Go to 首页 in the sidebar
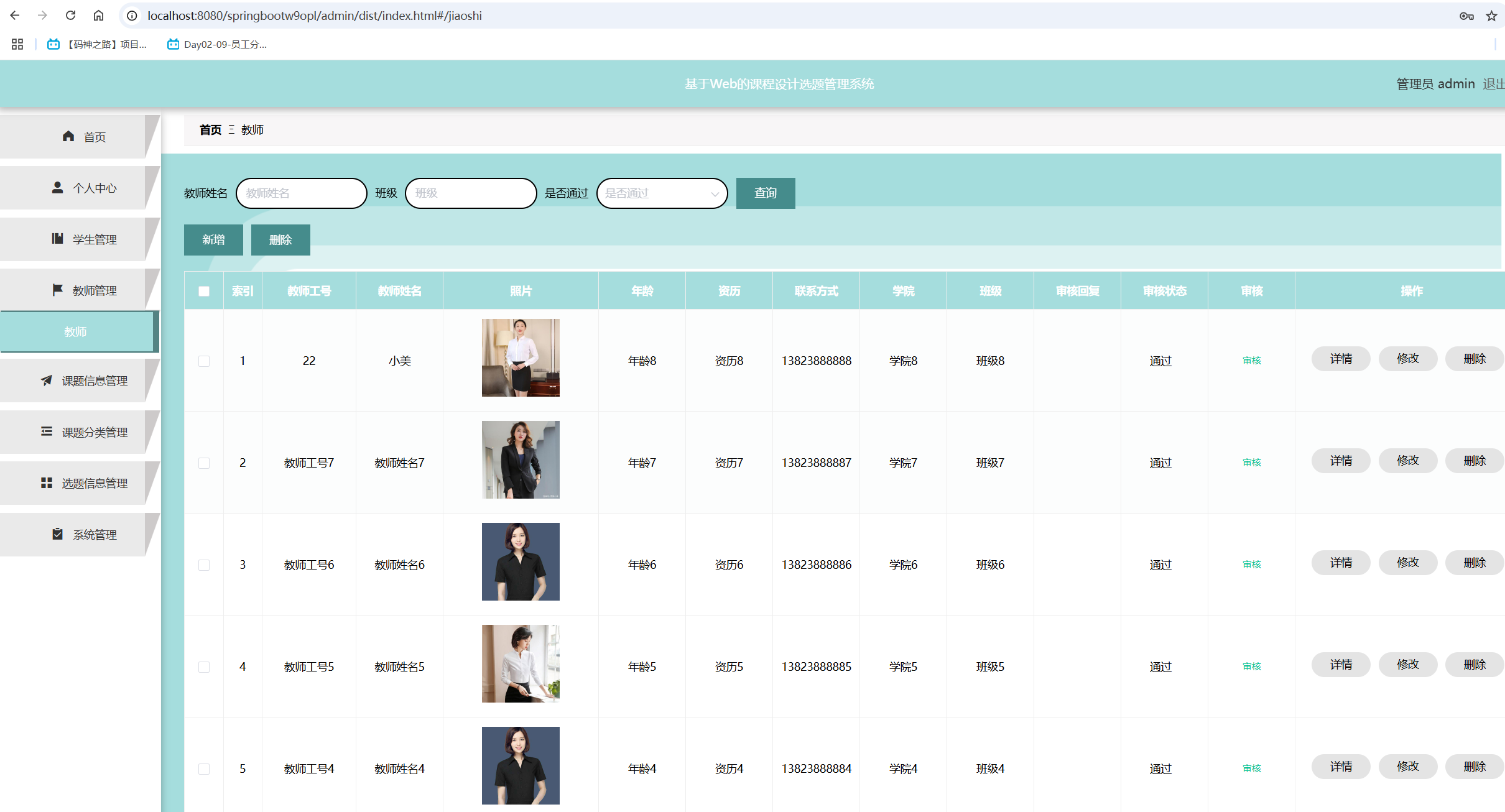1505x812 pixels. click(80, 137)
